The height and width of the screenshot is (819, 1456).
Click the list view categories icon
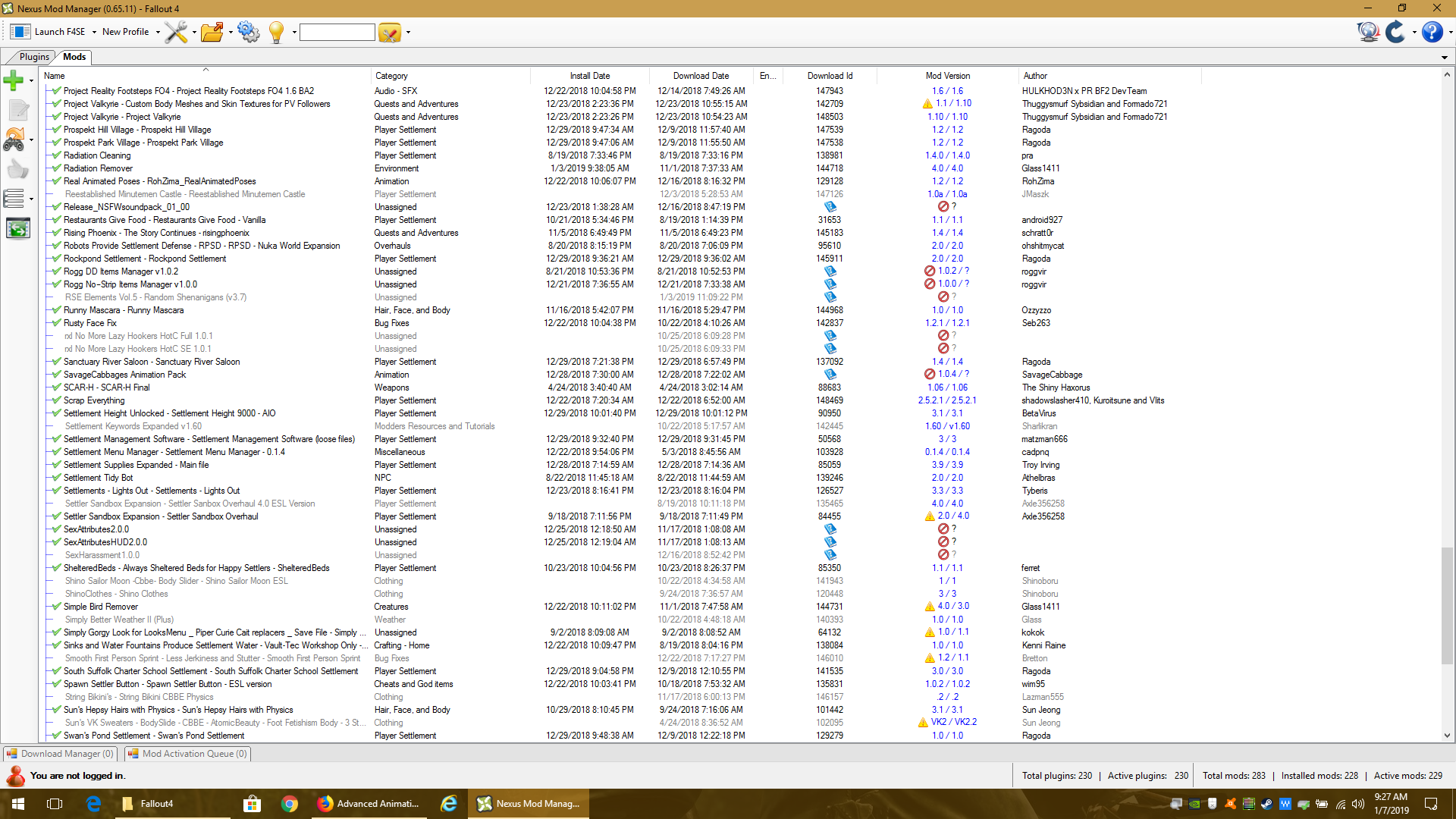[x=14, y=199]
